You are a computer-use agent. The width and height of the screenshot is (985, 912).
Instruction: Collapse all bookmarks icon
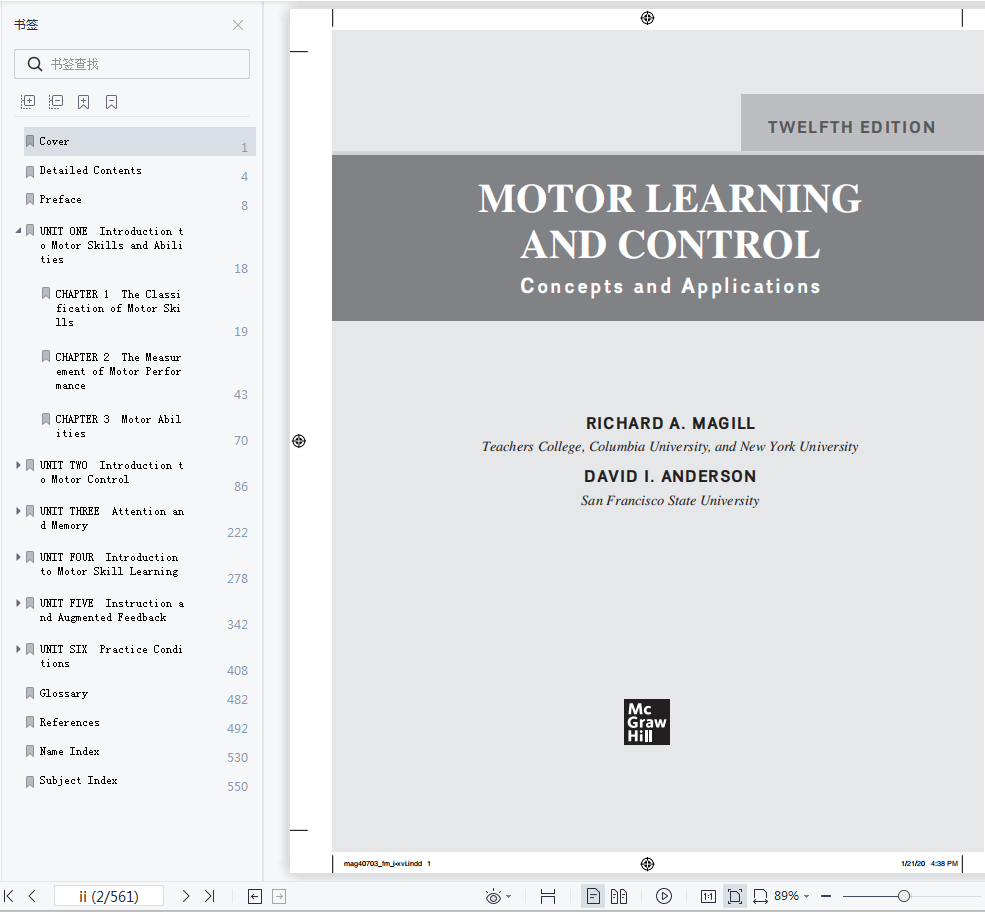[56, 102]
